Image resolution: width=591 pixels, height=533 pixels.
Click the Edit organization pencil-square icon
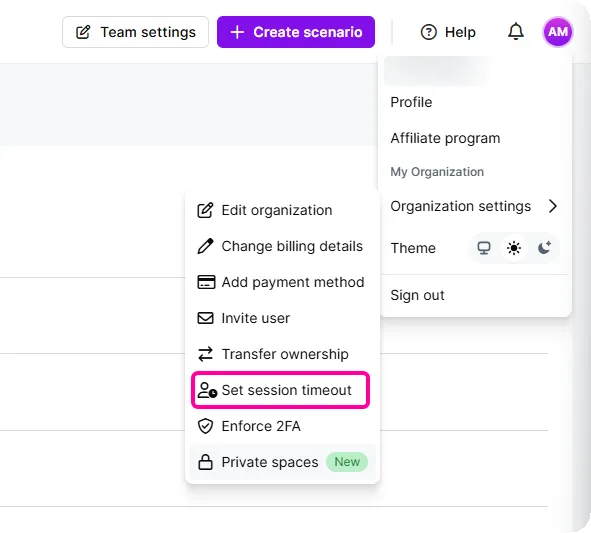click(x=205, y=210)
